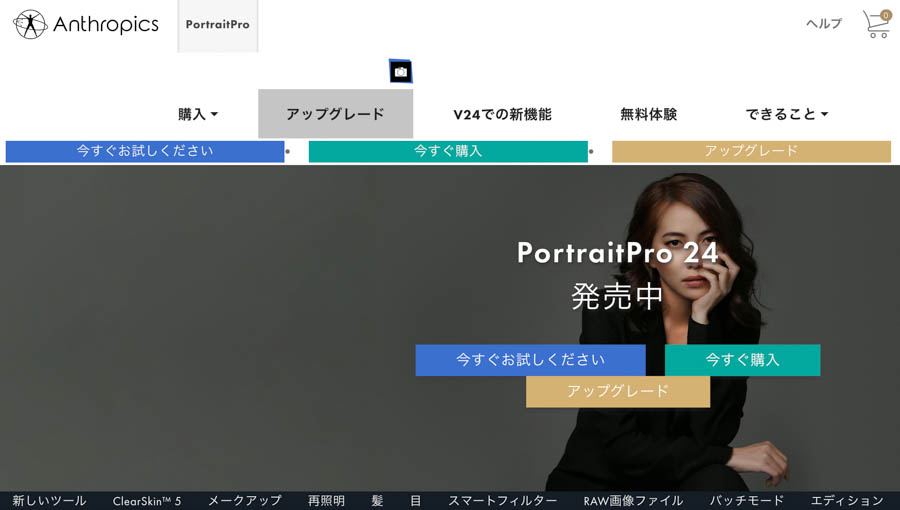This screenshot has width=900, height=510.
Task: Click 今すぐ購入 button on hero image
Action: 742,360
